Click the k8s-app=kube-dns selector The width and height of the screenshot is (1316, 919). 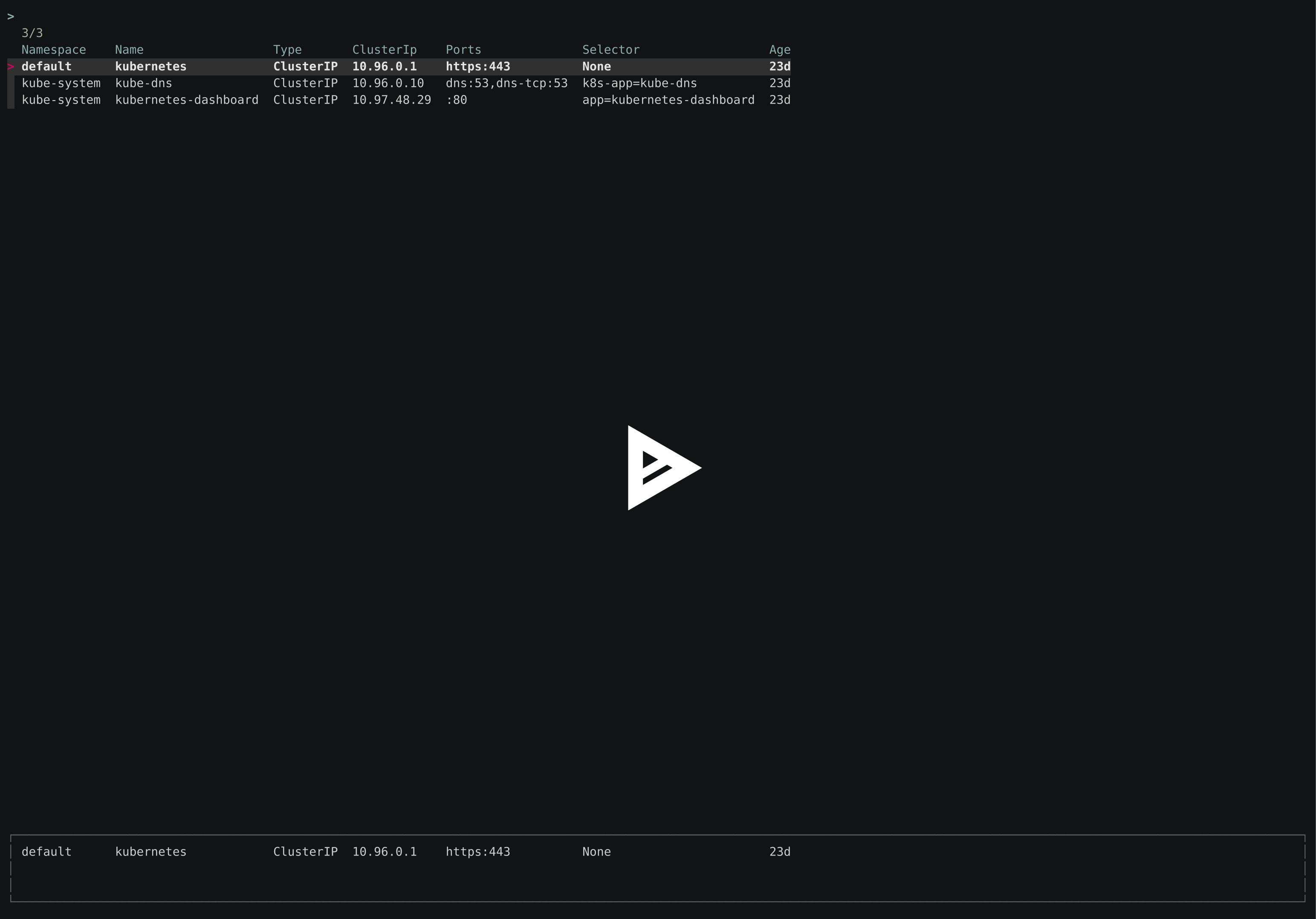[639, 83]
